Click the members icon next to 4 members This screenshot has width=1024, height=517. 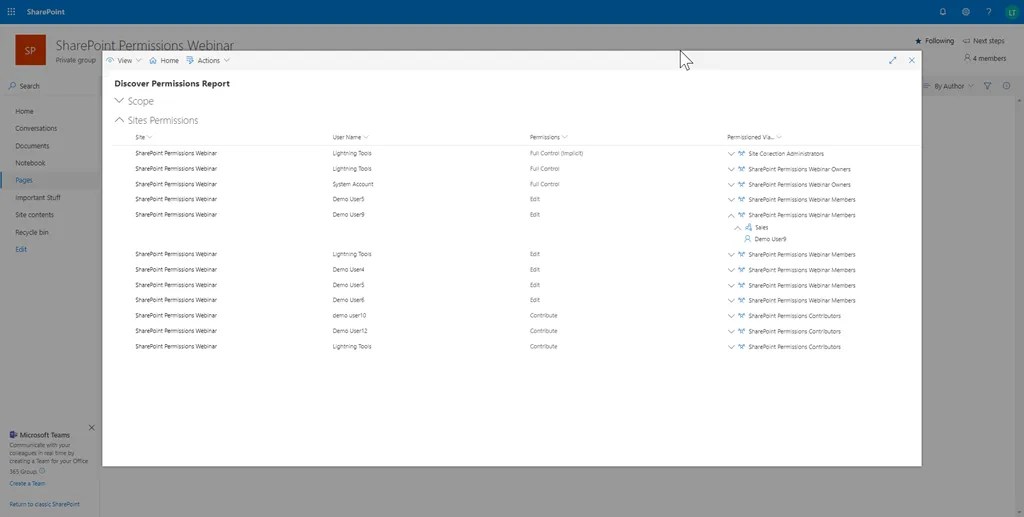(x=967, y=58)
